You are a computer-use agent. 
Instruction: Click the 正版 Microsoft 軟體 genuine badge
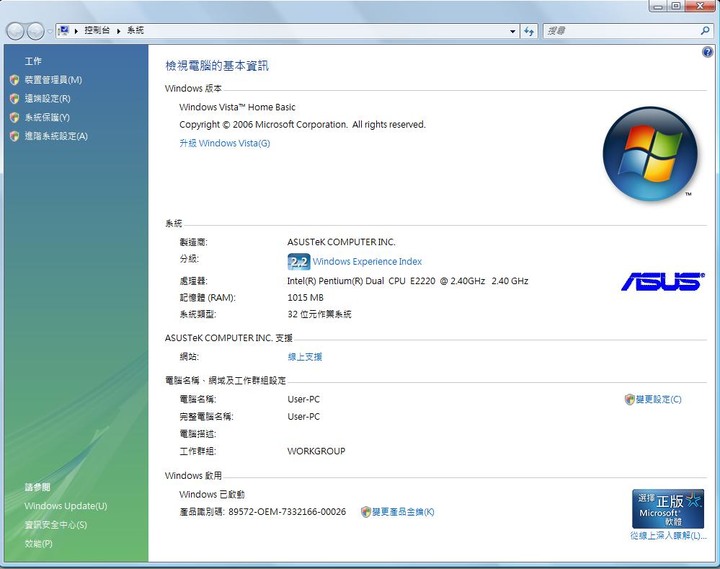tap(668, 509)
